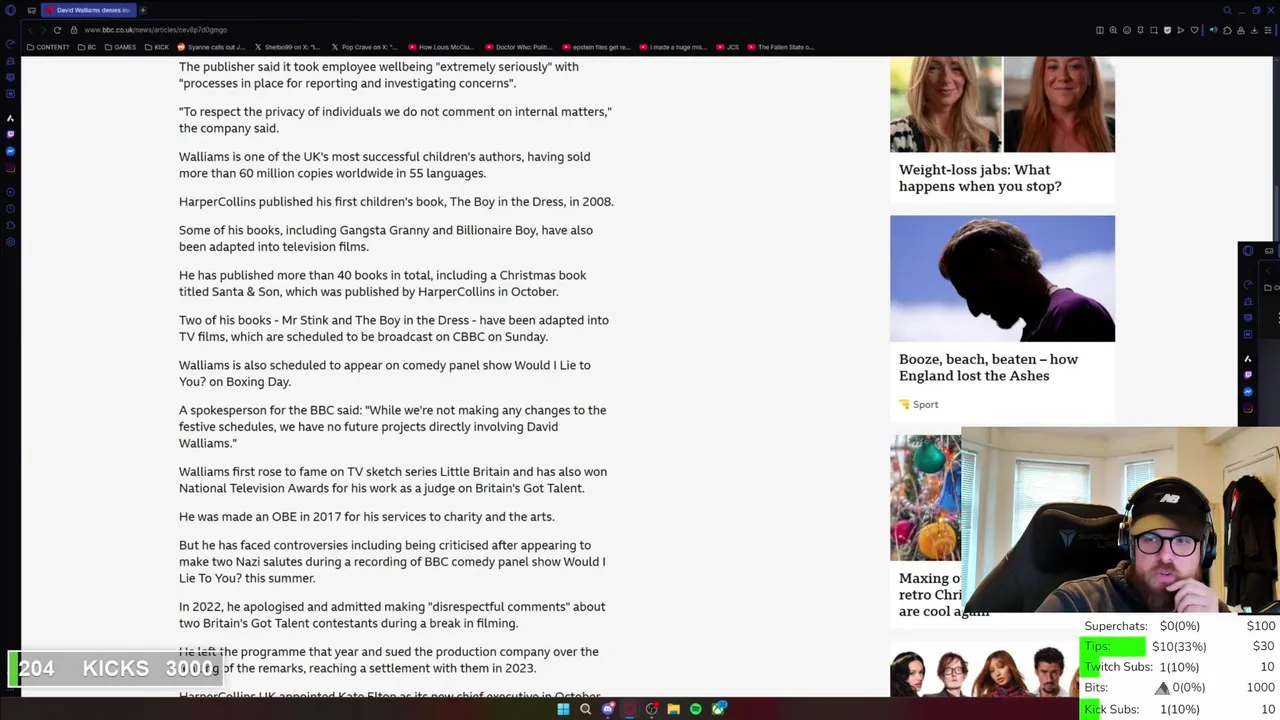Open 'Weight-loss jabs: What happens when you stop?' headline

(980, 178)
